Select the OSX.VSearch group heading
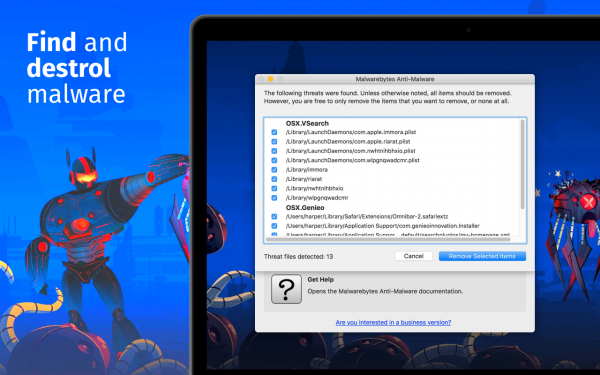The image size is (600, 375). (307, 123)
